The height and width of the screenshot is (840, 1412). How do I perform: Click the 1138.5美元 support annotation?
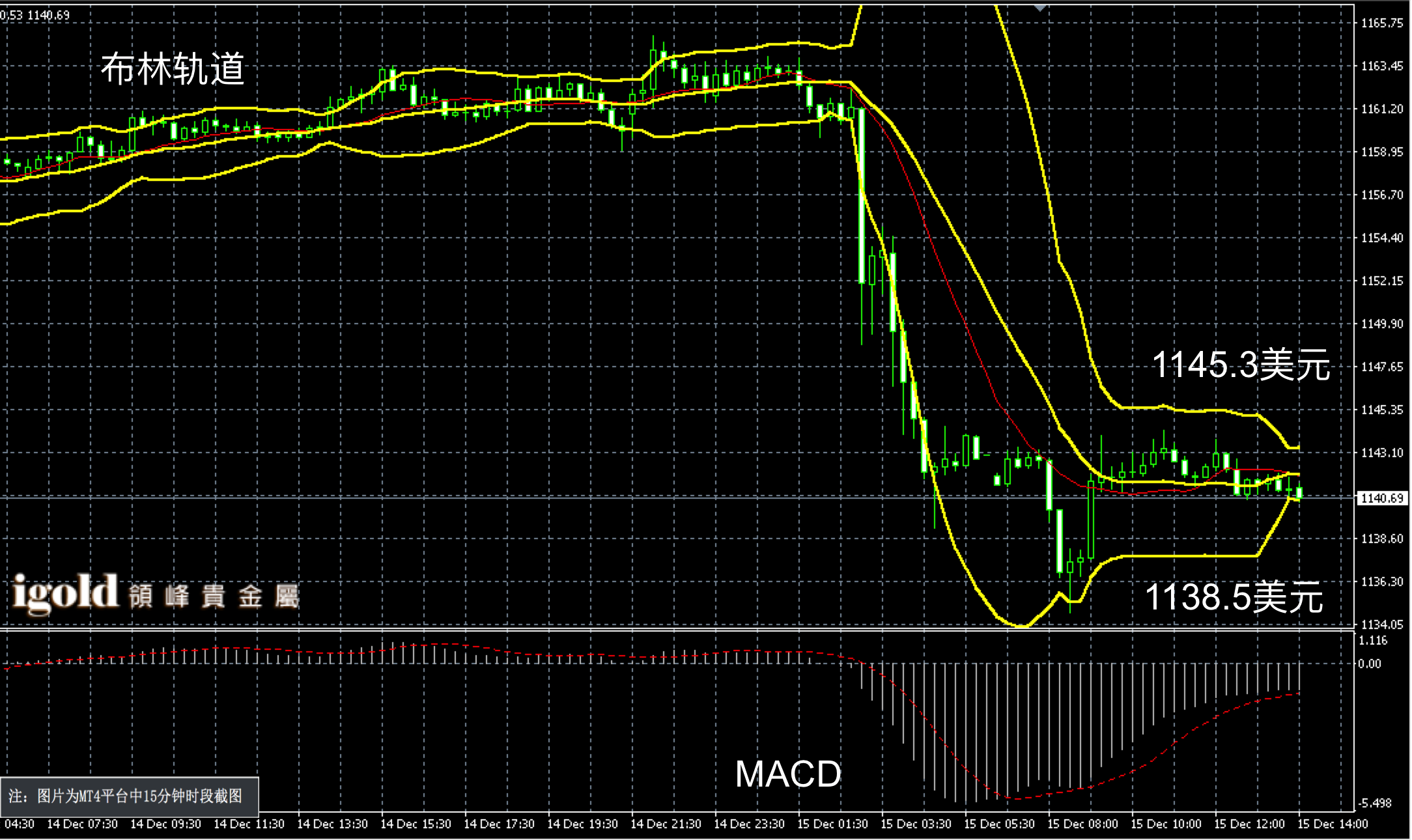pyautogui.click(x=1234, y=596)
